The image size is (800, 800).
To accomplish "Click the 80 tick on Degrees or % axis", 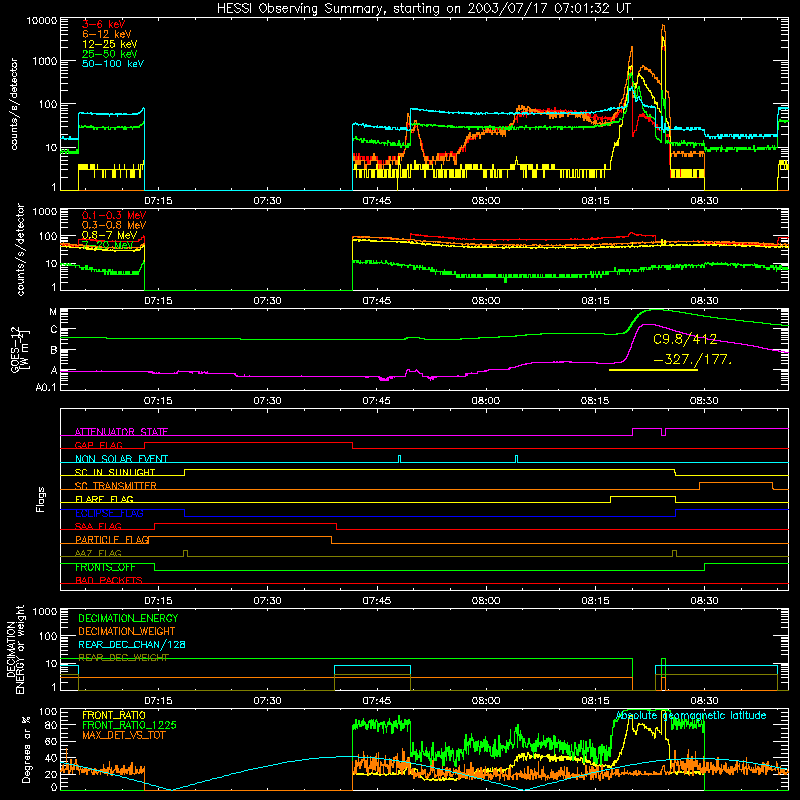I will click(51, 726).
